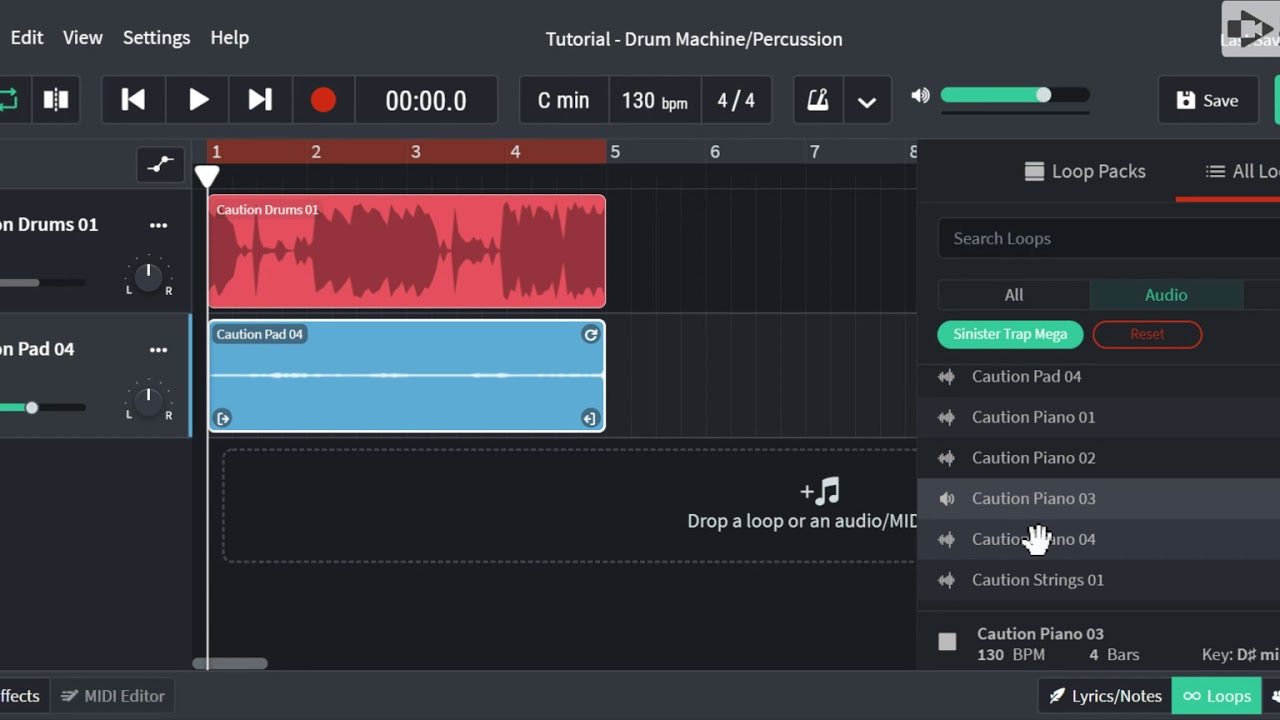Save the project
This screenshot has height=720, width=1280.
[x=1208, y=100]
